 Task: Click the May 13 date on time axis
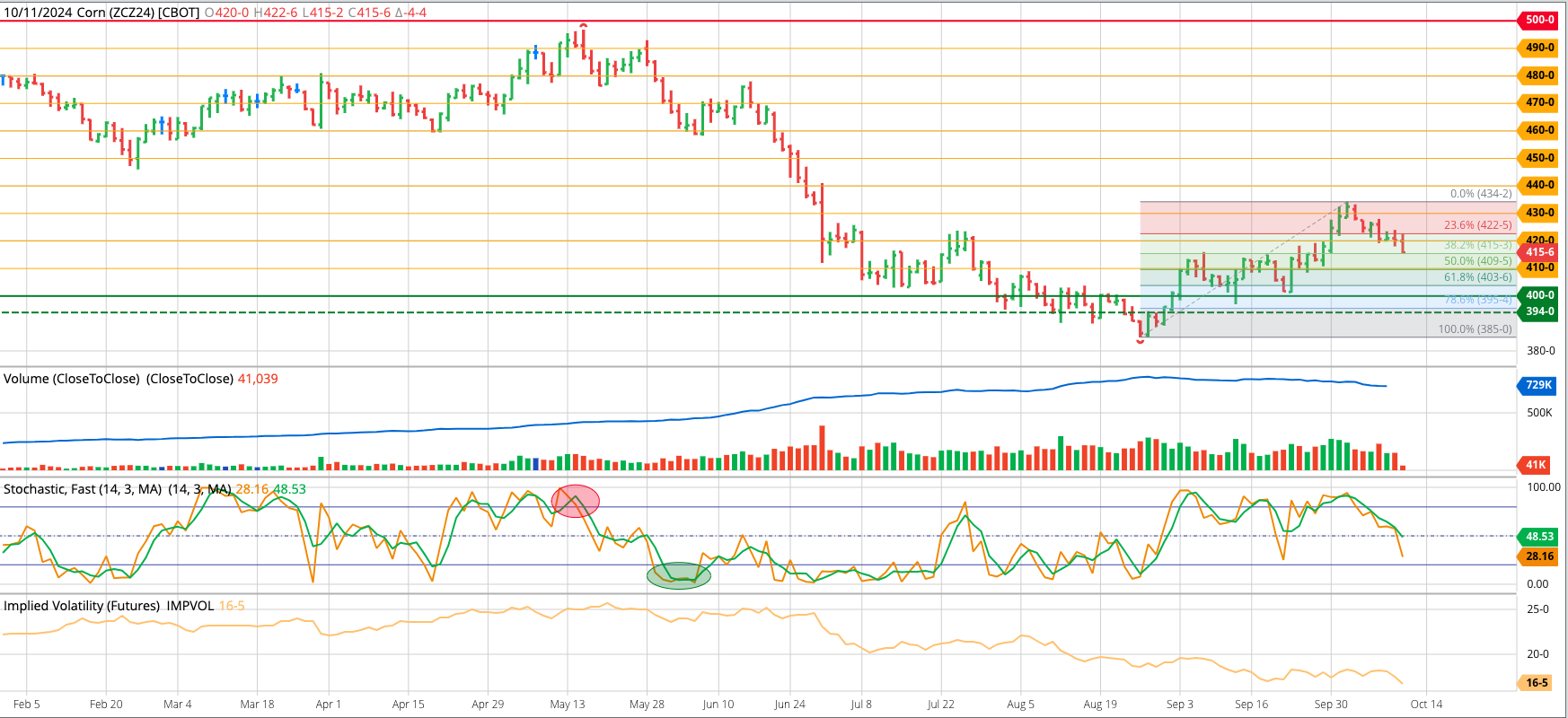click(568, 705)
